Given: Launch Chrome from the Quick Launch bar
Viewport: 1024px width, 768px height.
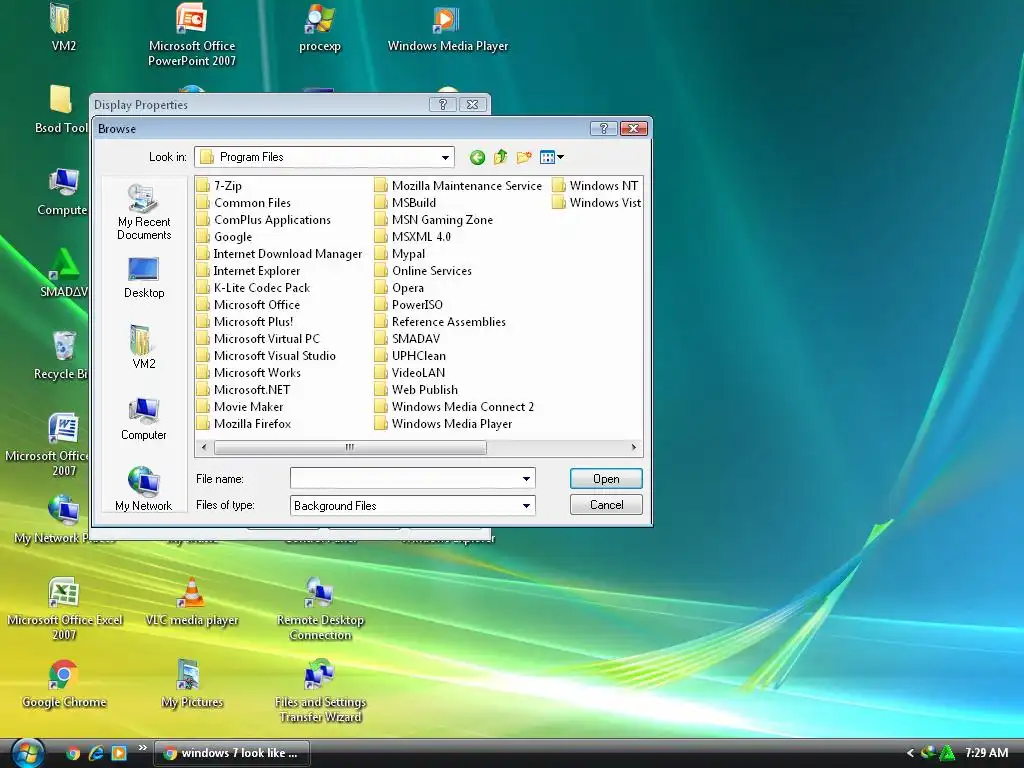Looking at the screenshot, I should click(73, 753).
